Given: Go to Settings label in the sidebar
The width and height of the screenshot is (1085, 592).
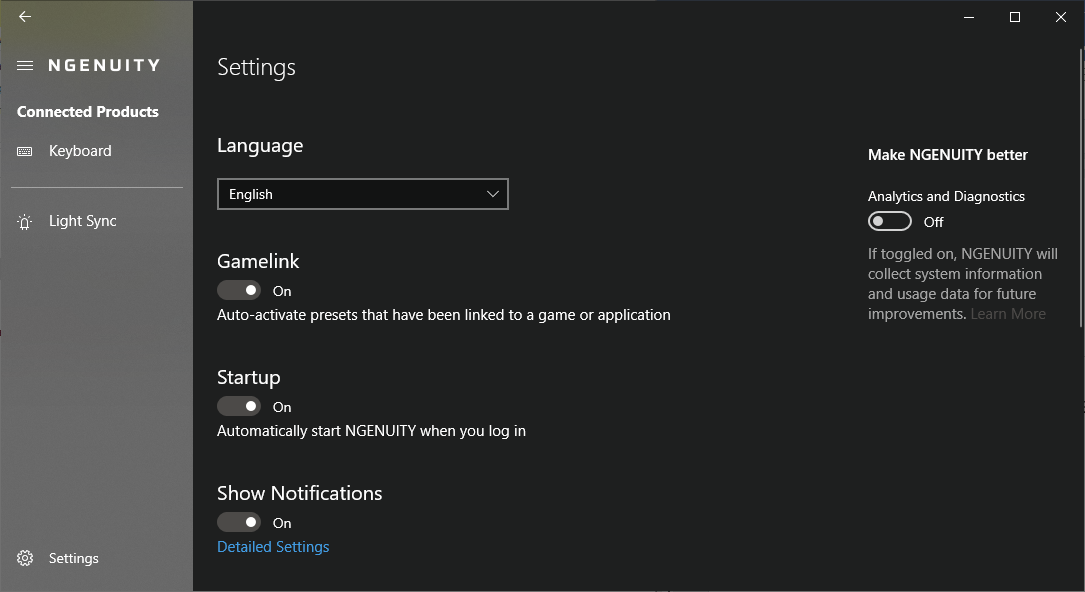Looking at the screenshot, I should pyautogui.click(x=74, y=558).
